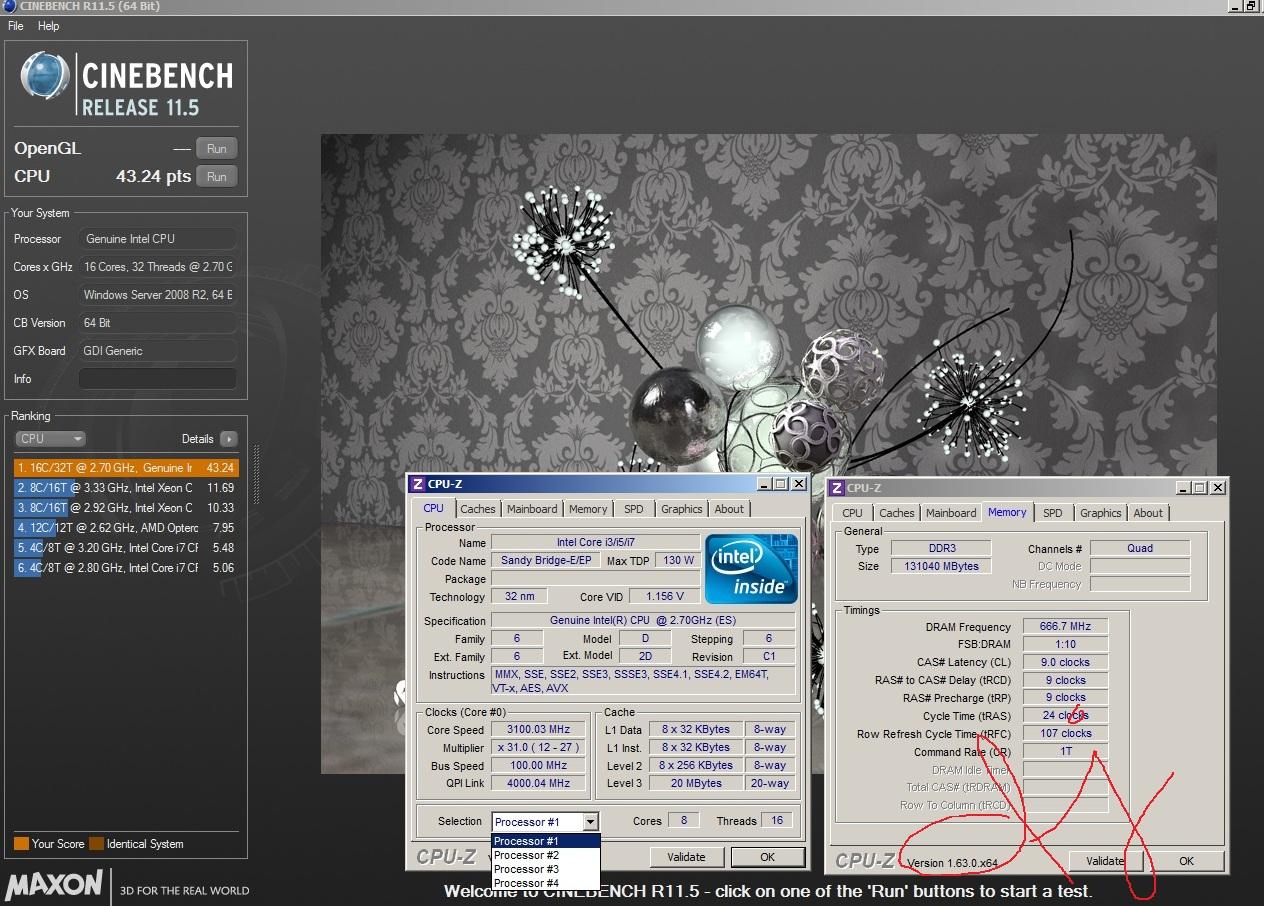Click the ranking Details arrow button

pos(228,439)
